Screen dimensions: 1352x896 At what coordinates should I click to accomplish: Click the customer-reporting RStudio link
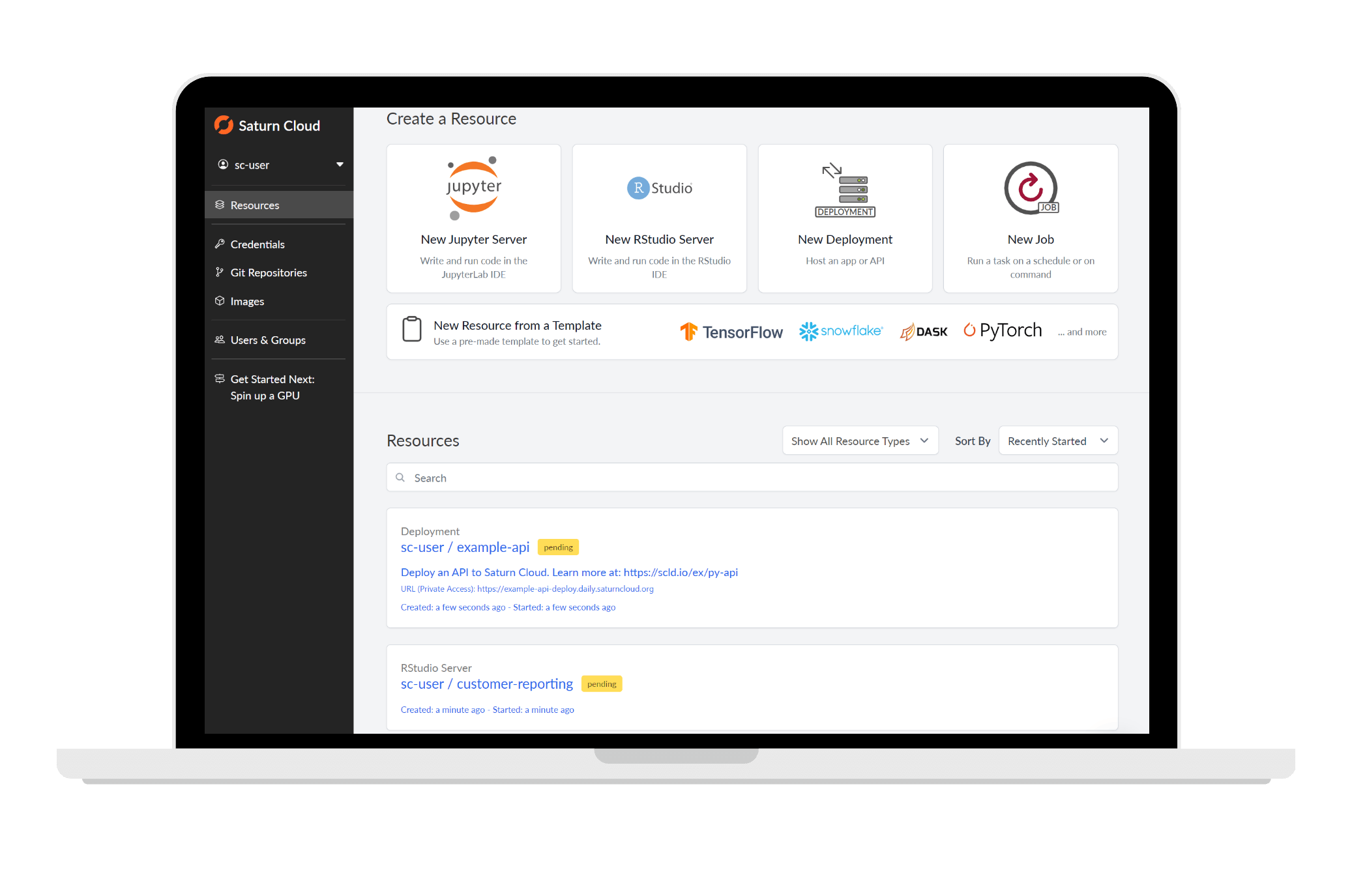487,683
